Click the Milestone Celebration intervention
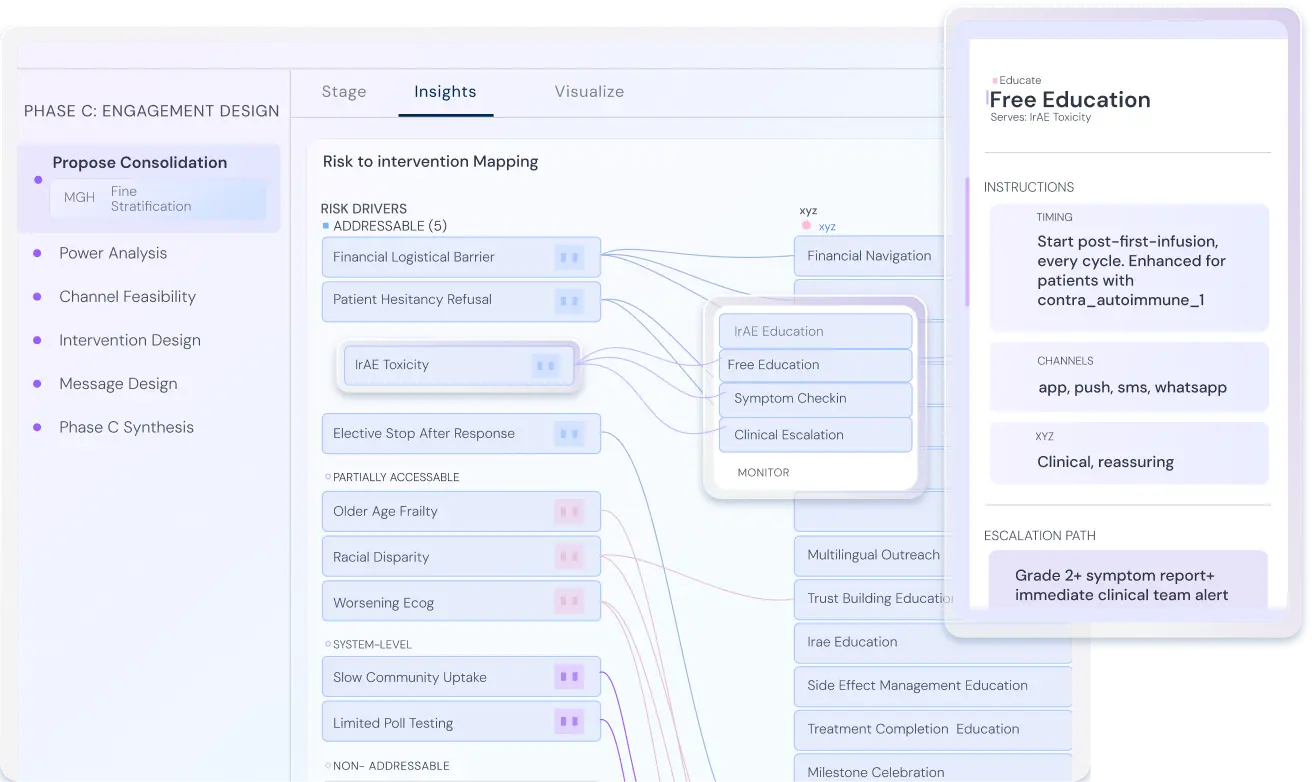The height and width of the screenshot is (782, 1312). [x=932, y=770]
